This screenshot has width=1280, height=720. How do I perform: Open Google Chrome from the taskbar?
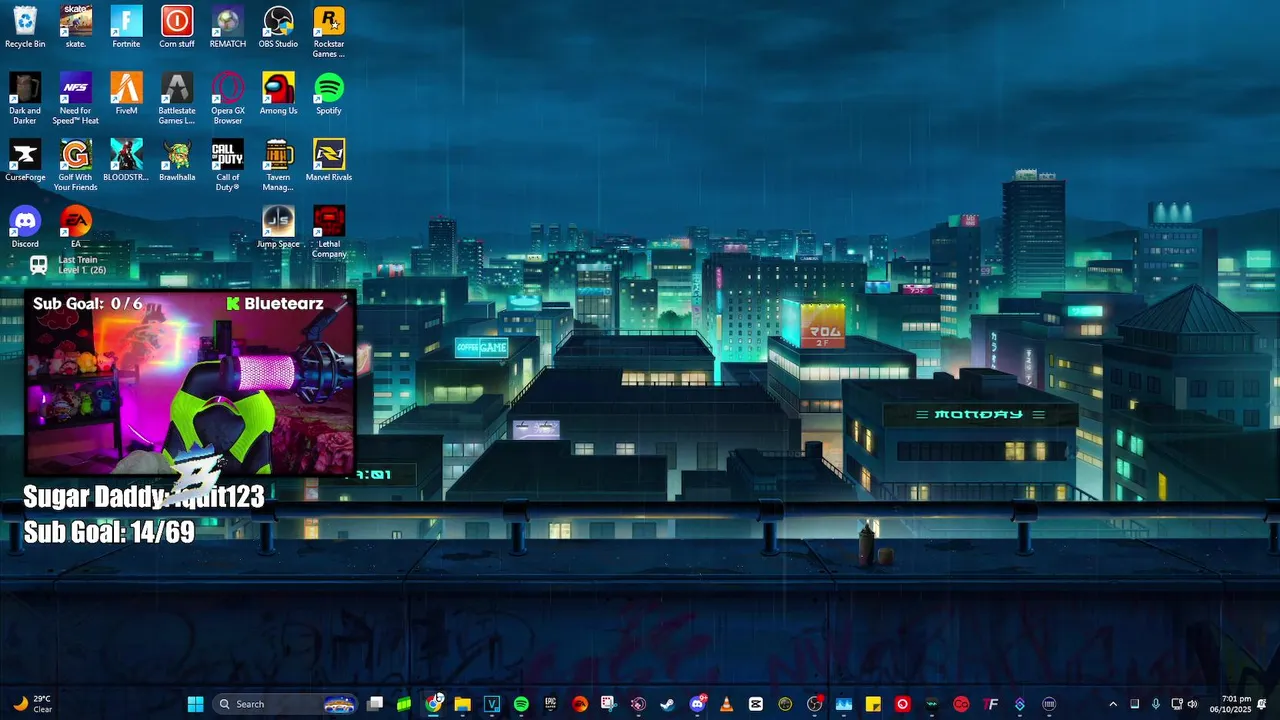click(433, 704)
